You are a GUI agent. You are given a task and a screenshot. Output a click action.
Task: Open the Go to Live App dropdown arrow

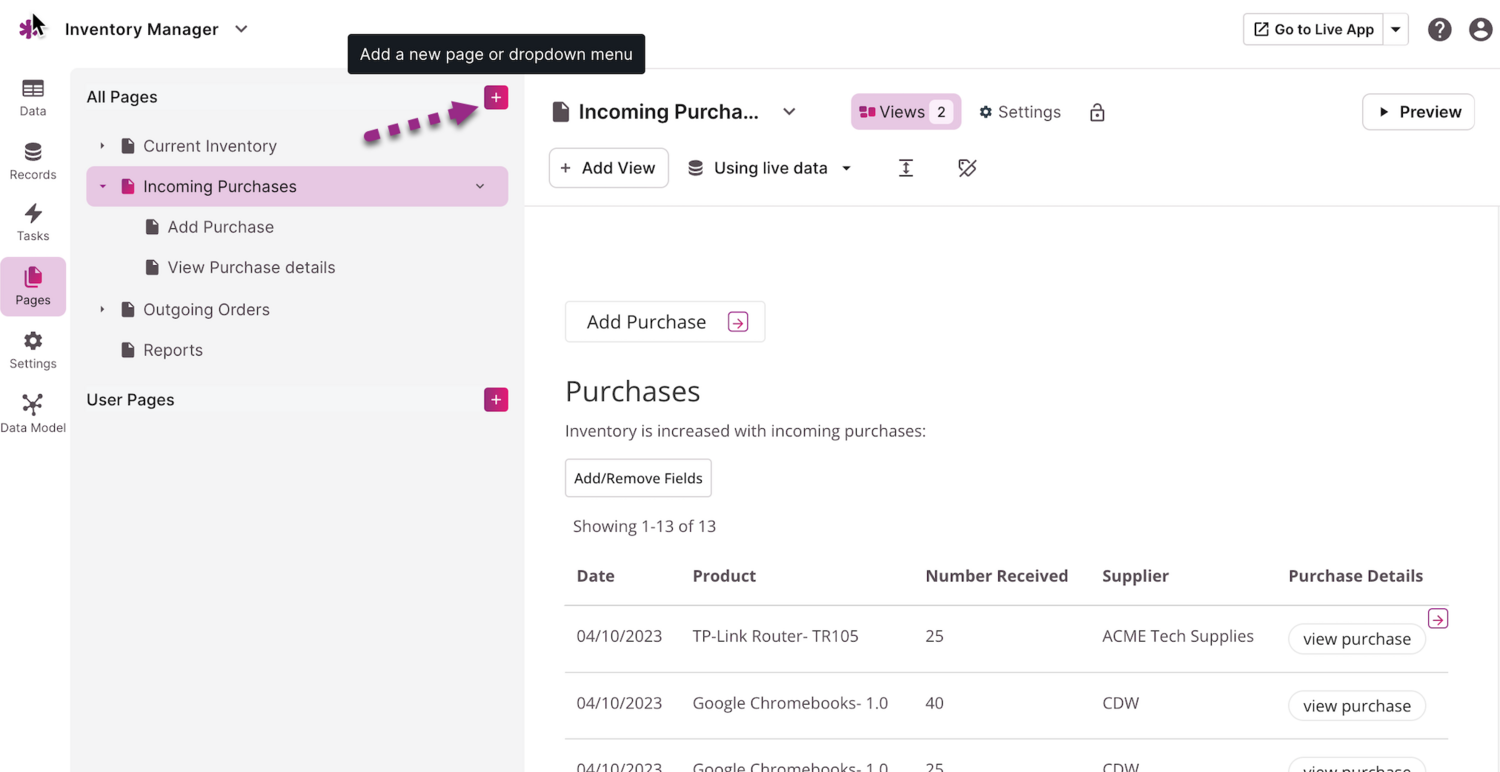click(x=1396, y=29)
